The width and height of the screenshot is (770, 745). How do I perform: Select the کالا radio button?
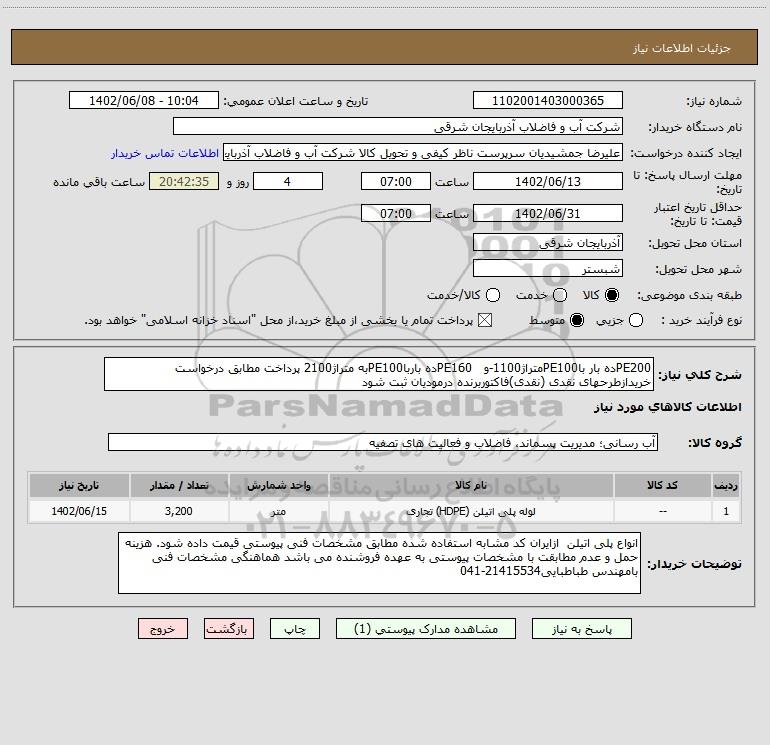[612, 295]
